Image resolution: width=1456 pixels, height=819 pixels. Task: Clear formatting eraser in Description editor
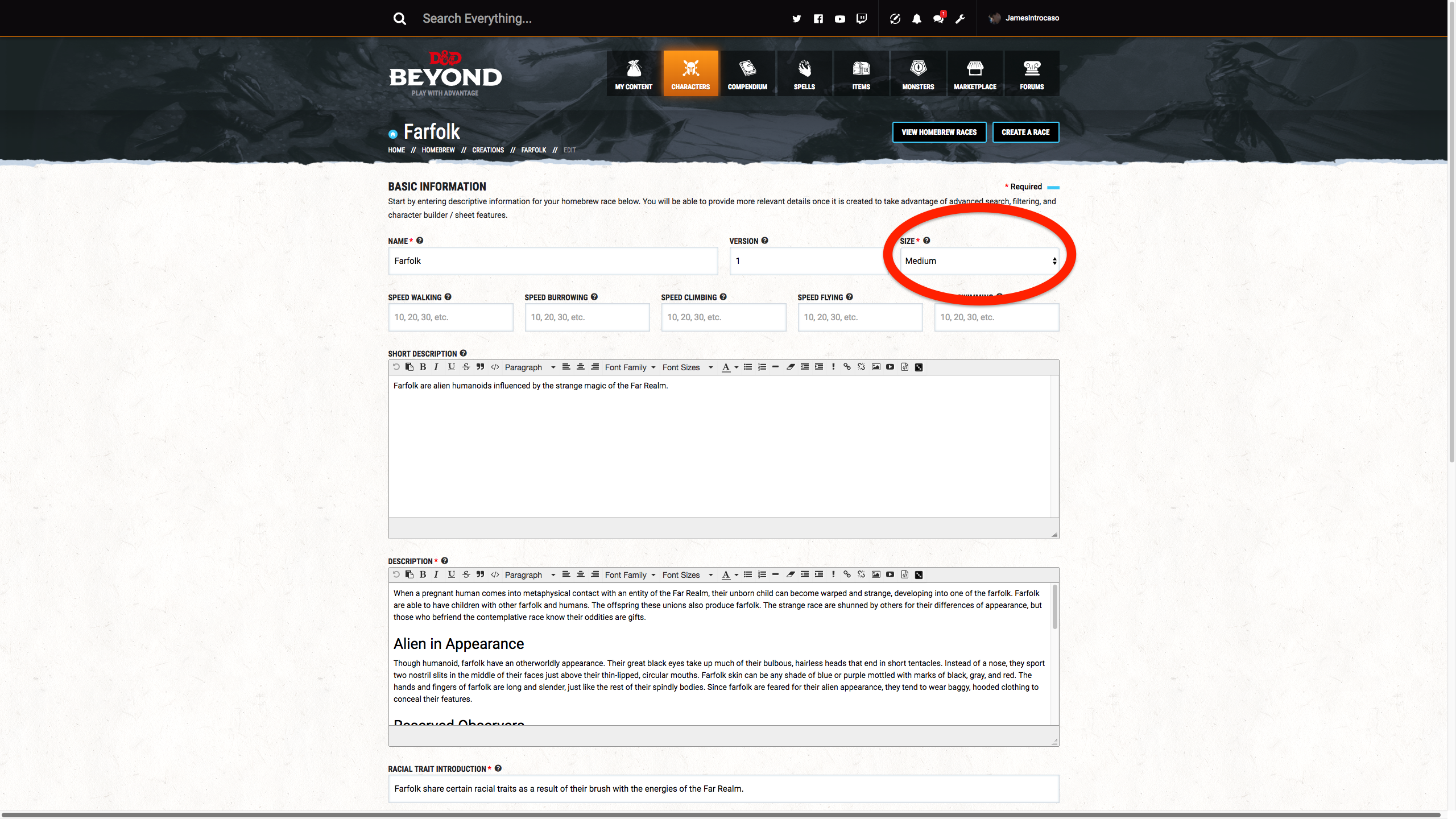[790, 574]
